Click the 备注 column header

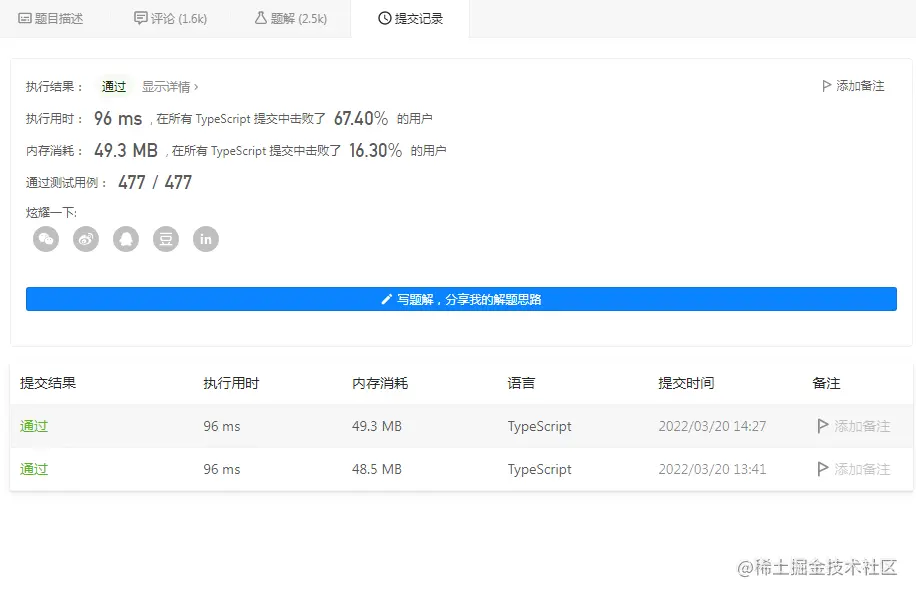(x=826, y=383)
